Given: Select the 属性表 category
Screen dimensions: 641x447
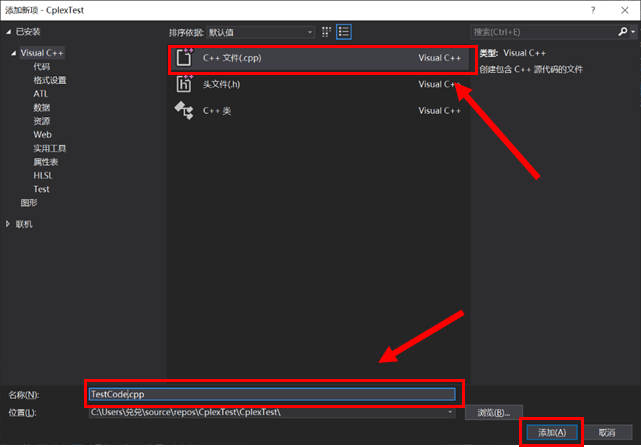Looking at the screenshot, I should tap(46, 162).
